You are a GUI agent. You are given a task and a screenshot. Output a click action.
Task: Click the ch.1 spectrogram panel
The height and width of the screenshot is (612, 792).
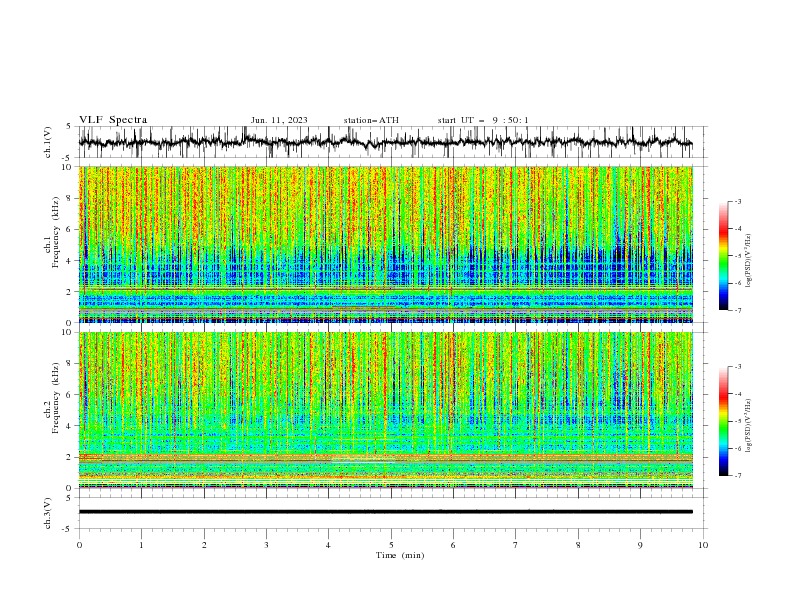click(x=385, y=244)
